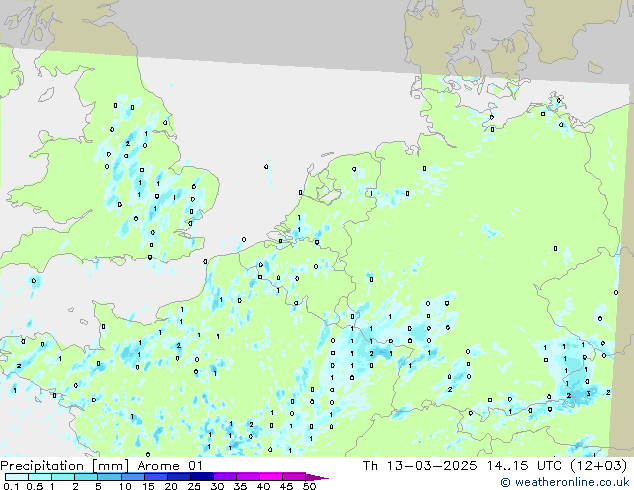Click the 'Precipitation [mm]' title label
Screen dimensions: 634x490
[x=65, y=466]
